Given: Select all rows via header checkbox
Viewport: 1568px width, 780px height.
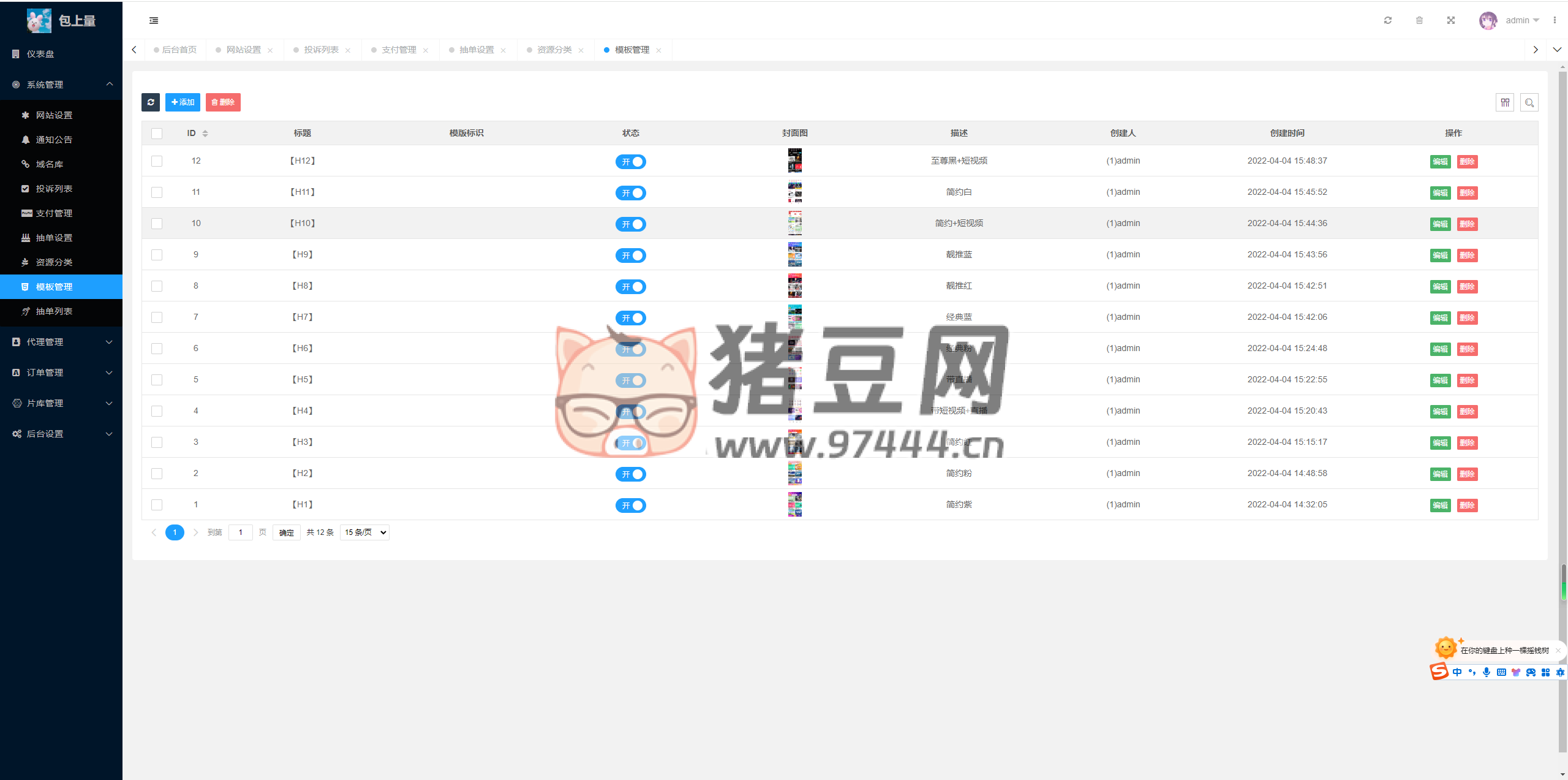Looking at the screenshot, I should 157,133.
